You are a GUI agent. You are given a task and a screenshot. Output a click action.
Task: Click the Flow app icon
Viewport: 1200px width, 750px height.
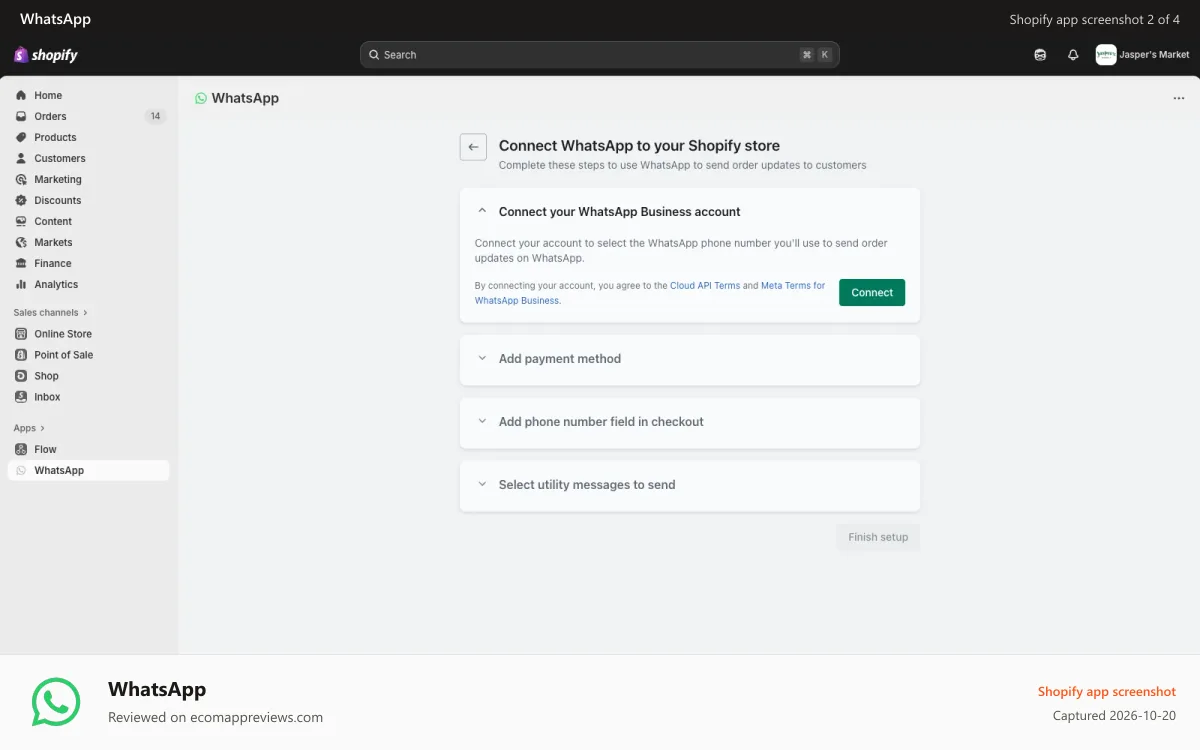click(21, 449)
